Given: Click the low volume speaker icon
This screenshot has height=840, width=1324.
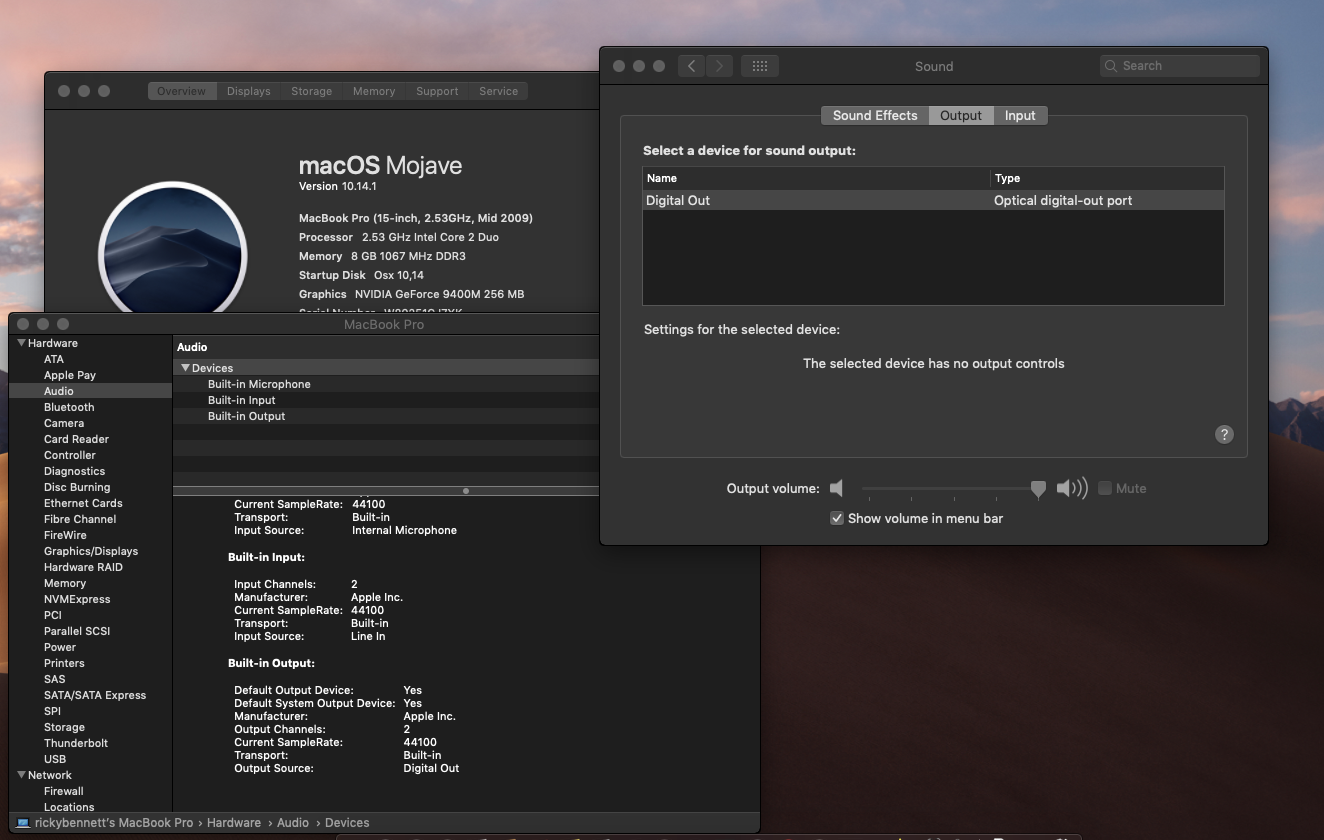Looking at the screenshot, I should click(836, 488).
